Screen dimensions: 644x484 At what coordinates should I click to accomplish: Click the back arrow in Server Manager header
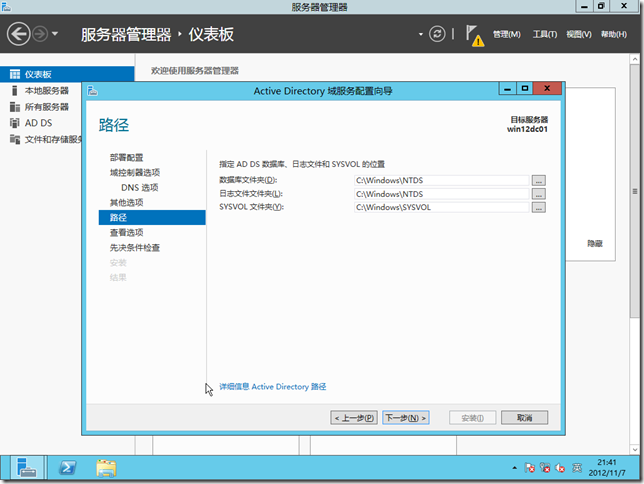click(x=18, y=34)
